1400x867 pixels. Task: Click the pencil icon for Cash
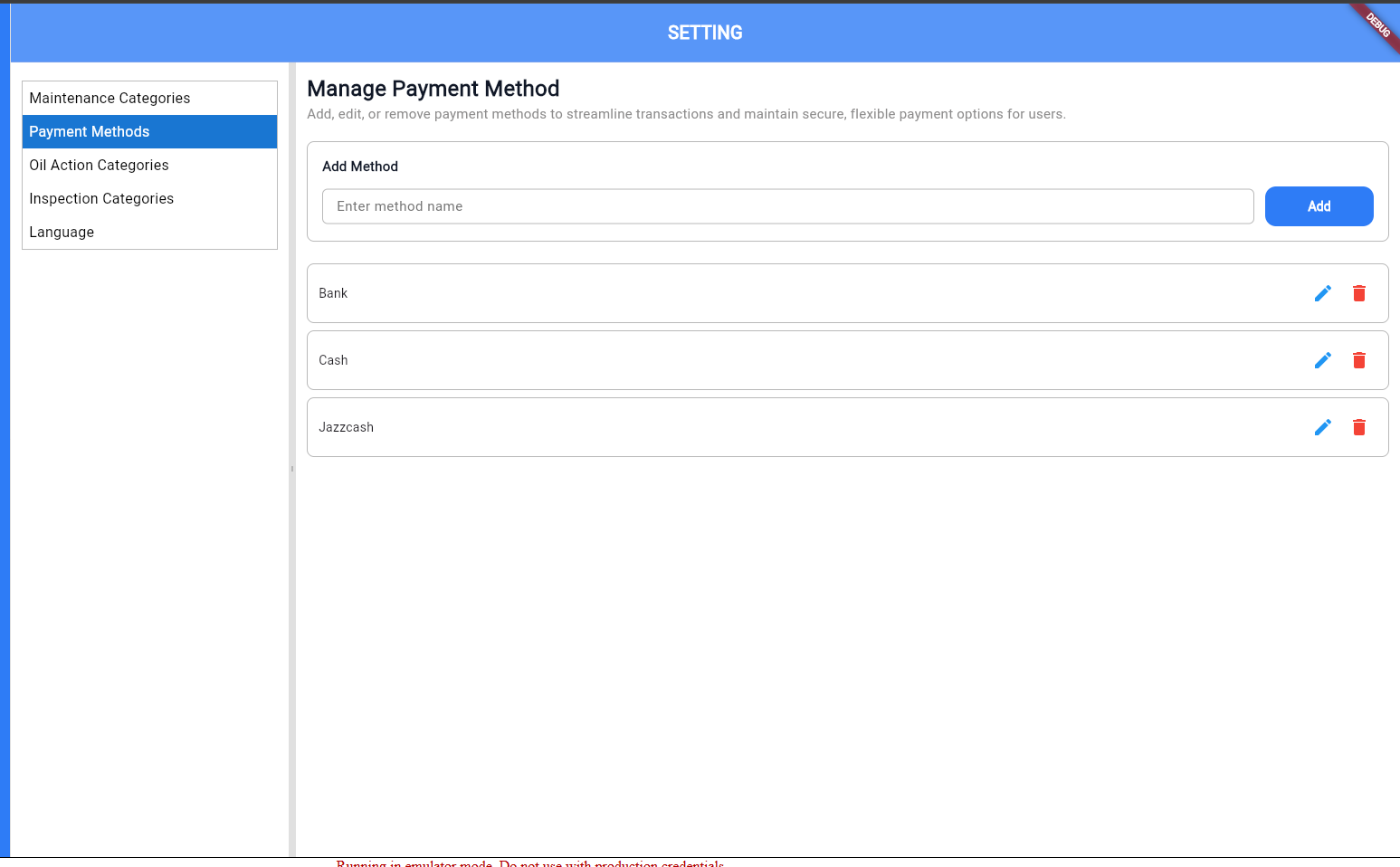point(1322,360)
